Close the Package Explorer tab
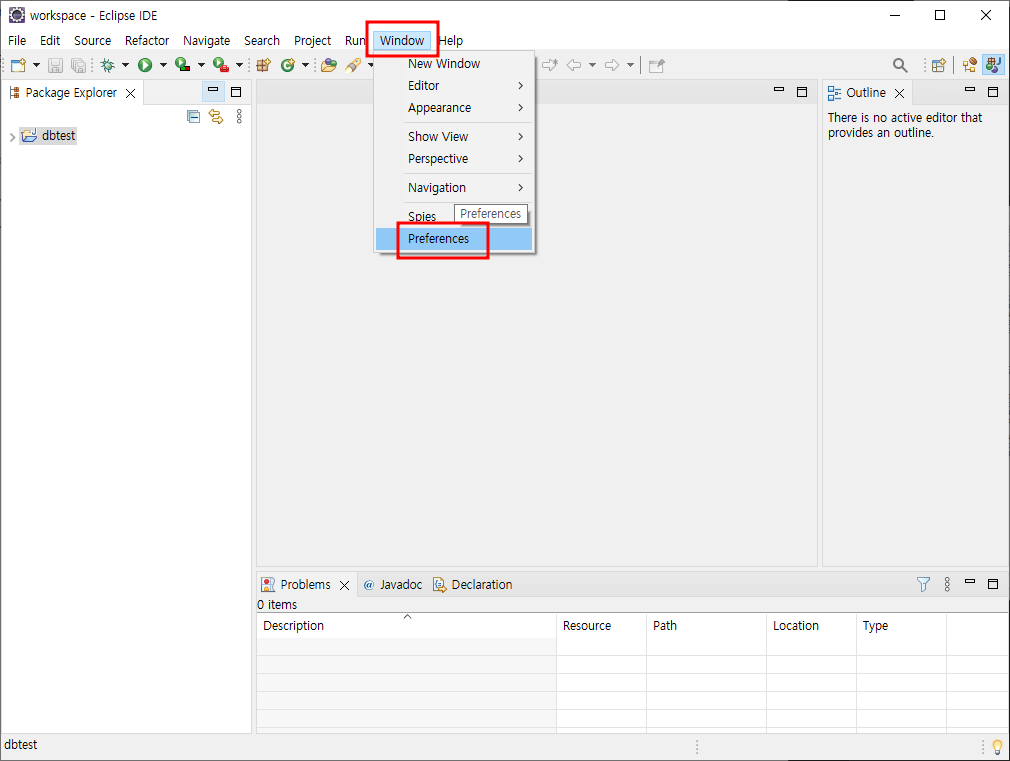Screen dimensions: 1010x761 point(130,93)
